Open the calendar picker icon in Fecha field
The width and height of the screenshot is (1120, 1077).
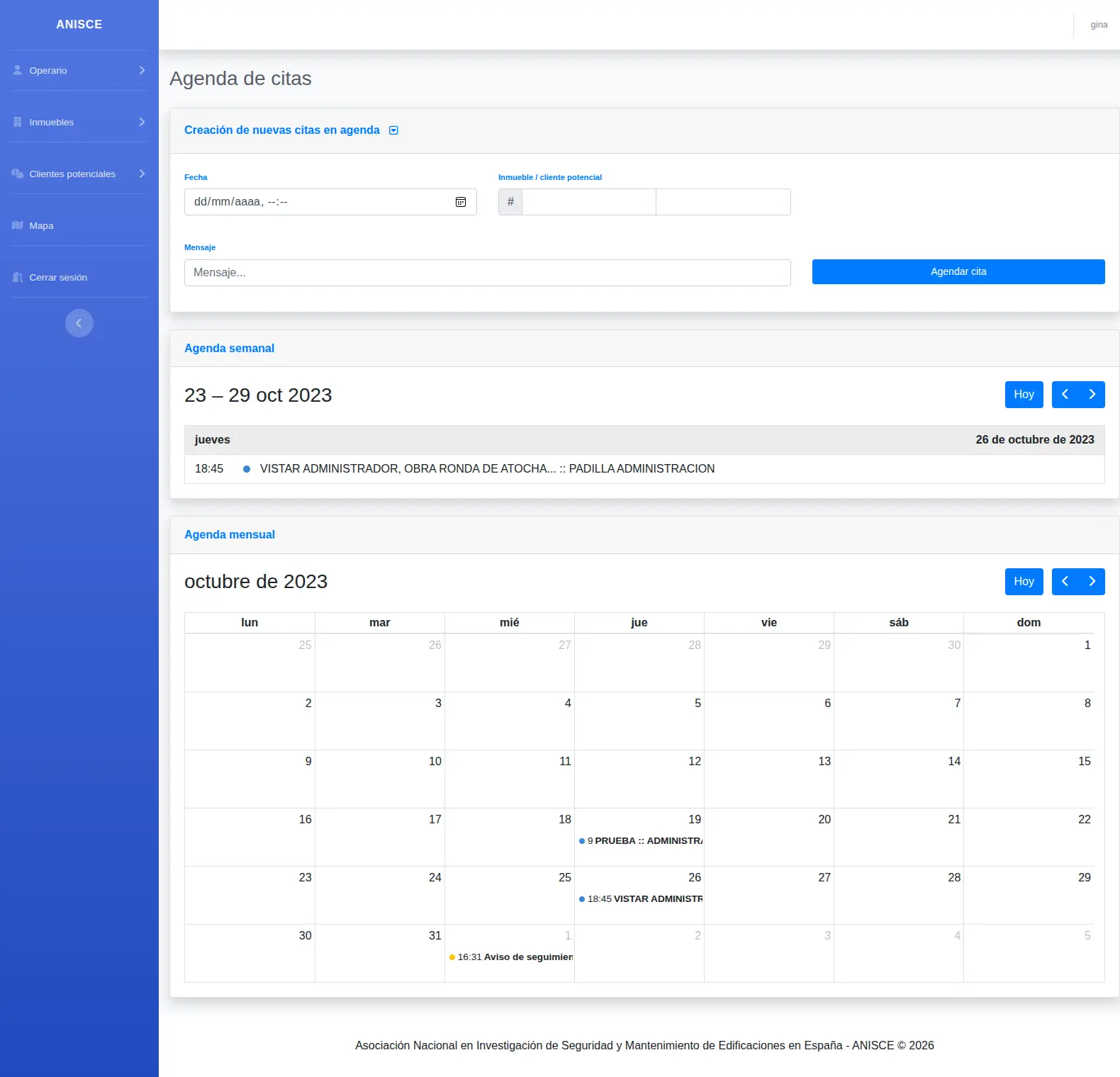461,202
